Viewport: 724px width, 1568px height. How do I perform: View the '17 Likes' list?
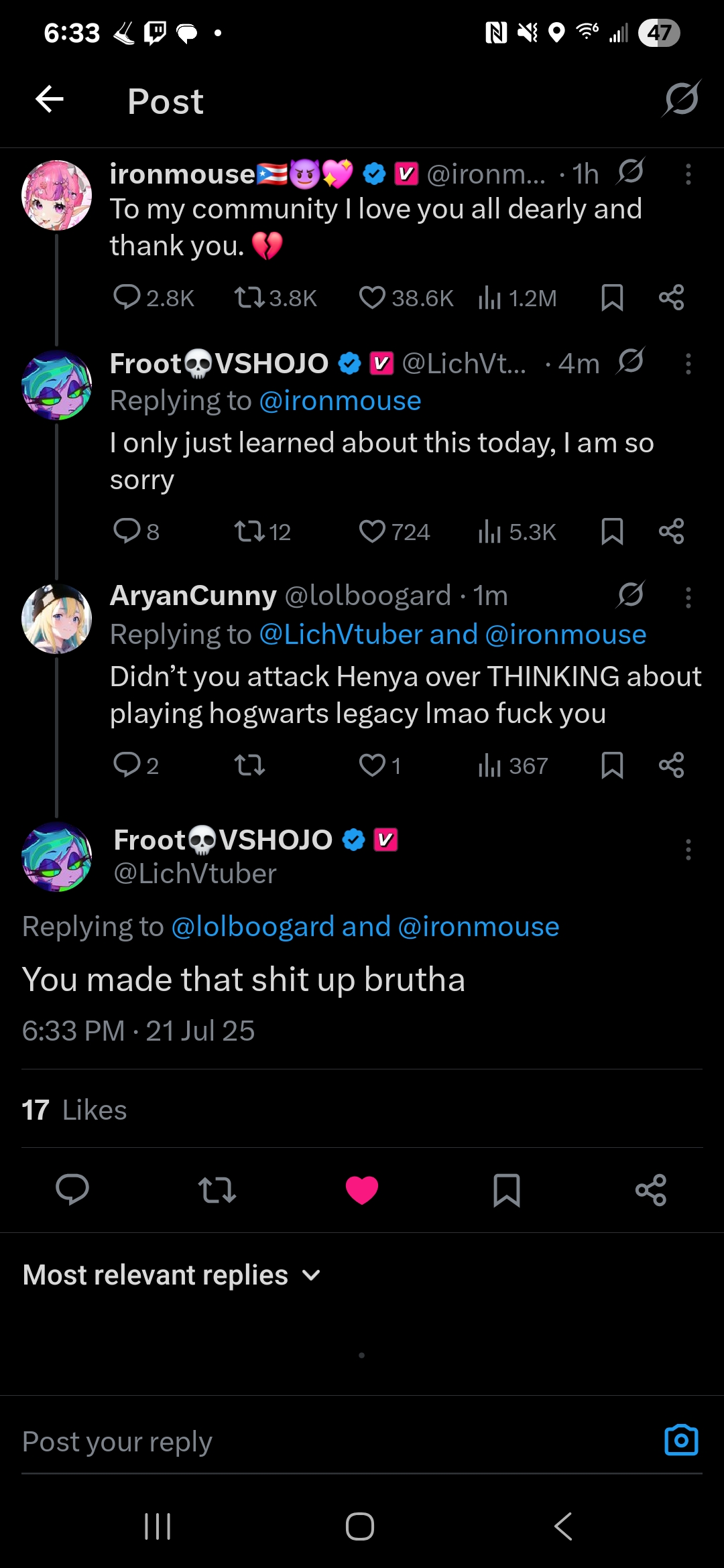coord(74,1110)
